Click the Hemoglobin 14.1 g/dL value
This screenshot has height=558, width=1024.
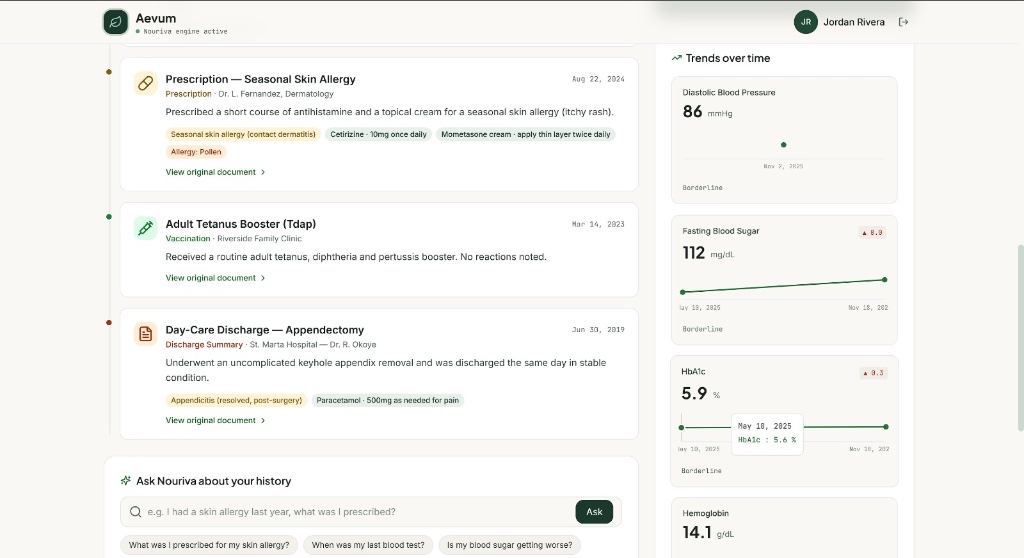(708, 533)
